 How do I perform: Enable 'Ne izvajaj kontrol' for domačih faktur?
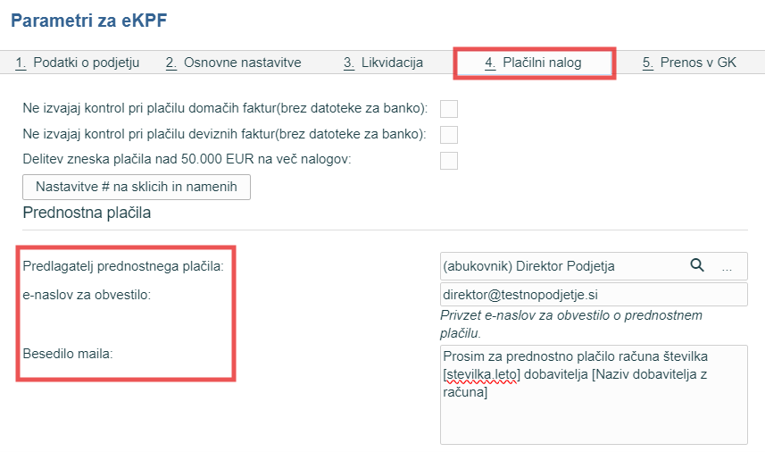click(449, 109)
